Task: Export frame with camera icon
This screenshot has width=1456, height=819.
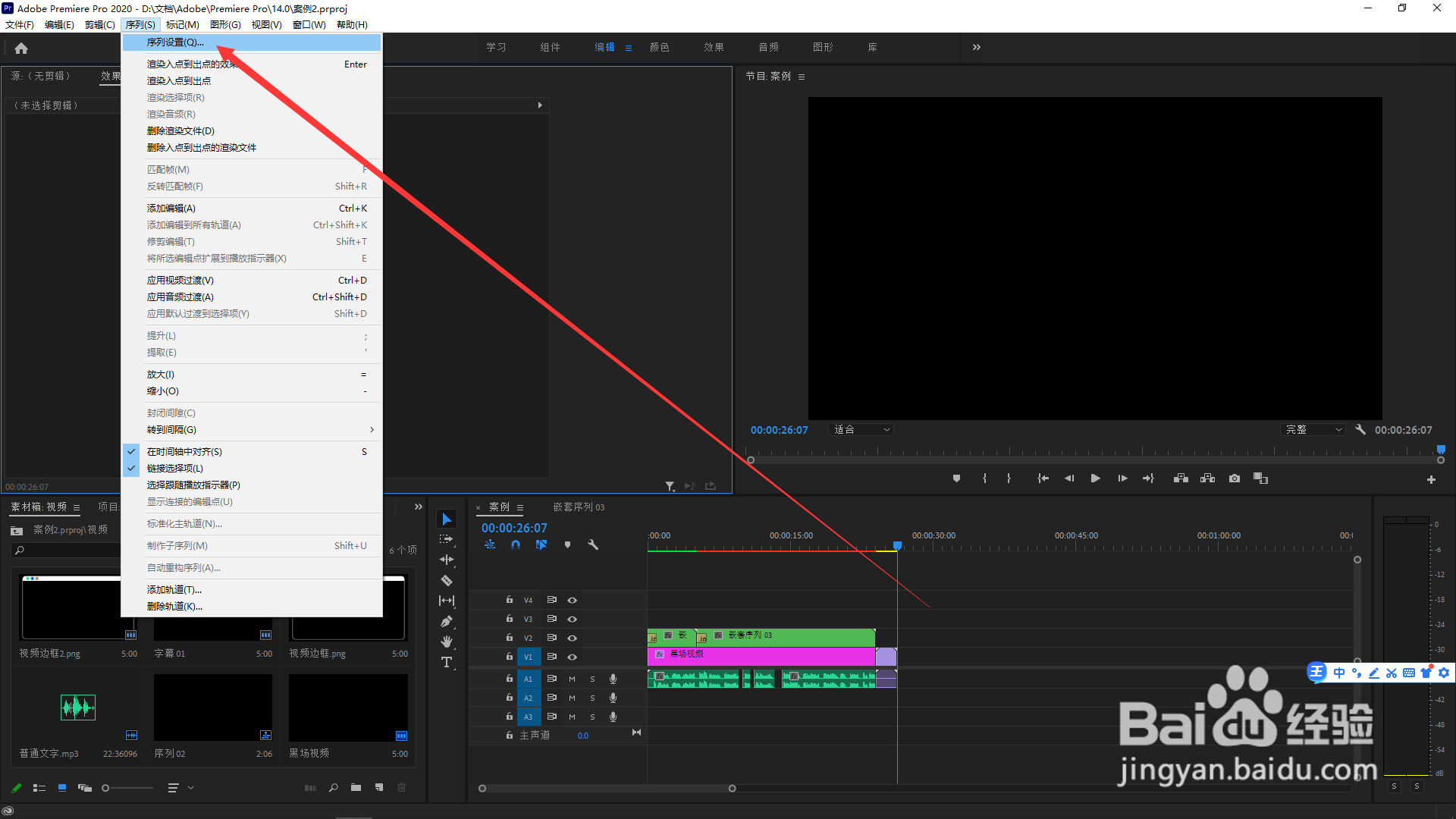Action: (x=1235, y=479)
